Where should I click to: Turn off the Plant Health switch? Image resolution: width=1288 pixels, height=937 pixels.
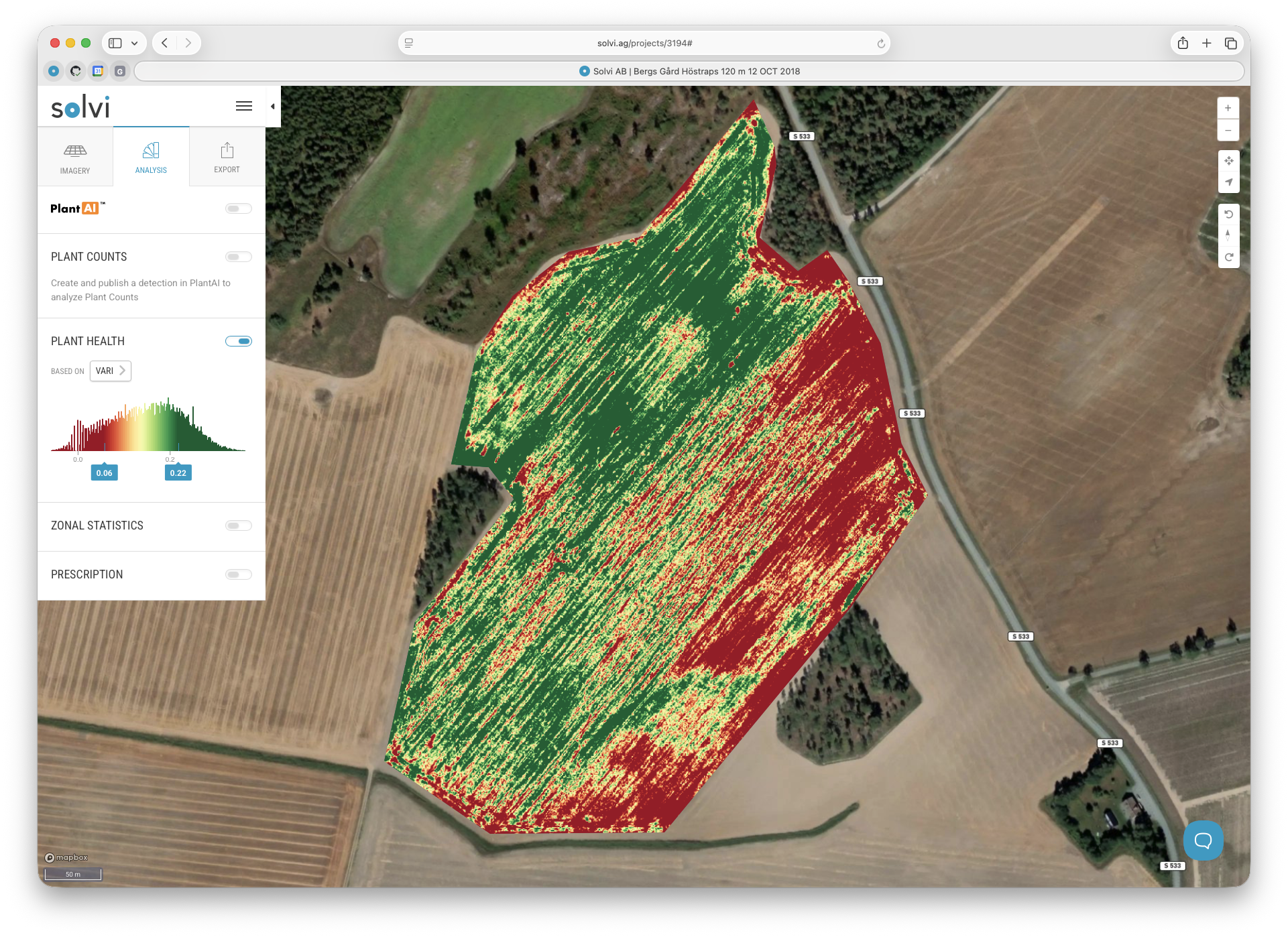point(238,341)
